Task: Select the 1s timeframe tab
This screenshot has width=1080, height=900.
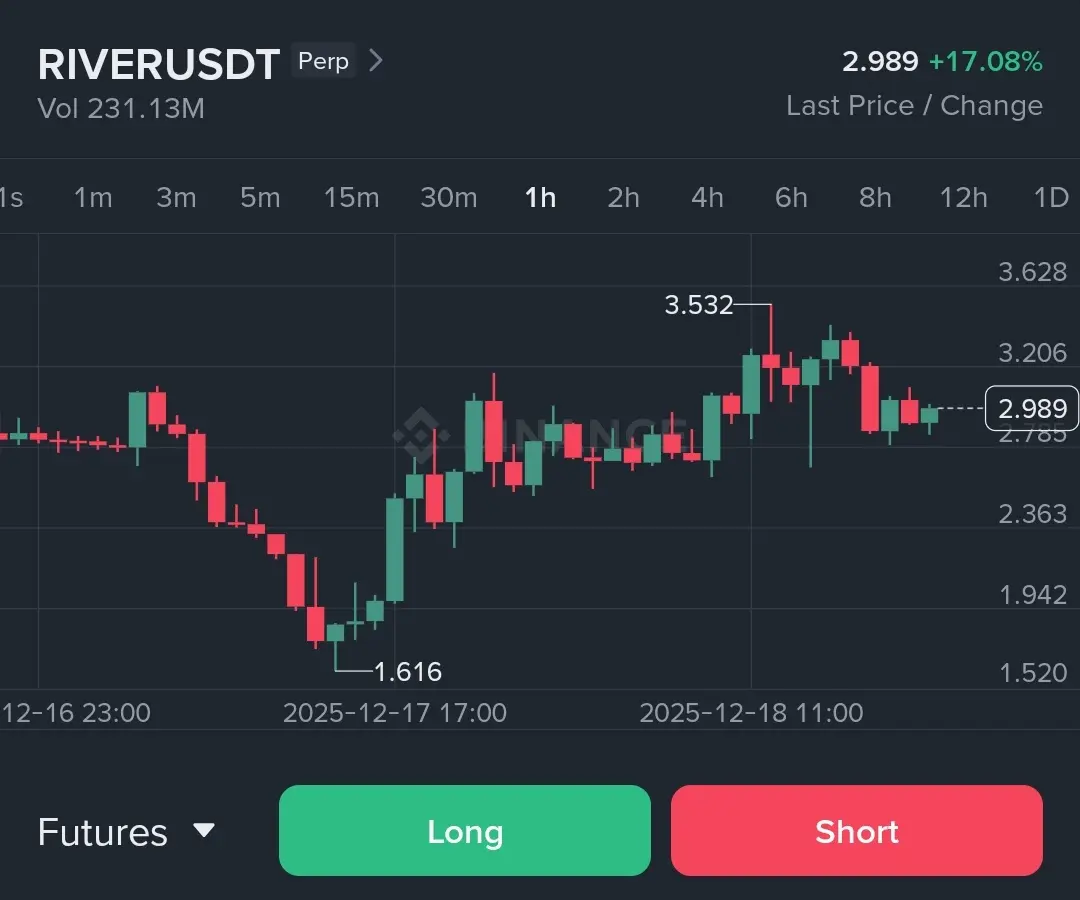Action: tap(12, 198)
